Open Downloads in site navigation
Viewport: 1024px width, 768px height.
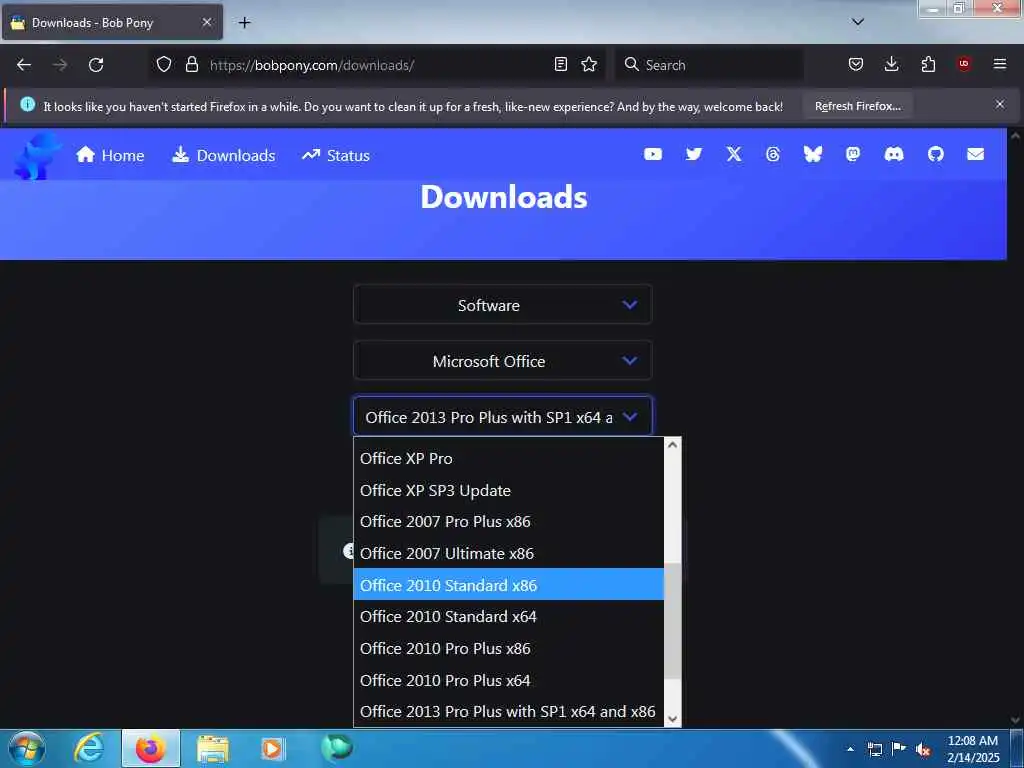[223, 155]
